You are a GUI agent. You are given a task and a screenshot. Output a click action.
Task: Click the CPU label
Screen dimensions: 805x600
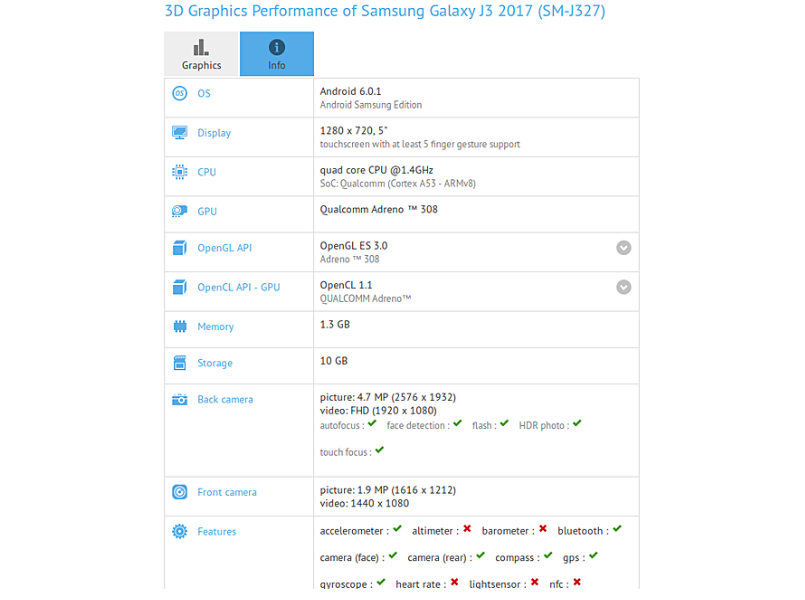click(207, 172)
